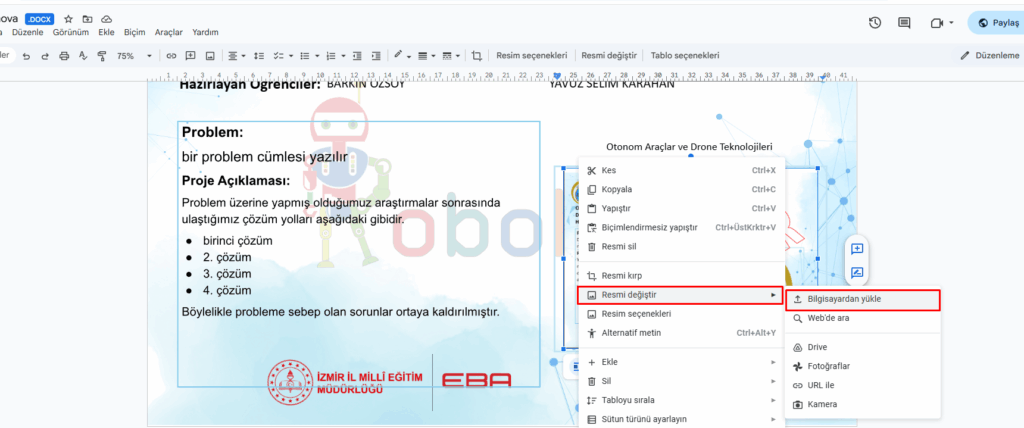This screenshot has height=428, width=1024.
Task: Expand the Sil context menu item
Action: tap(681, 381)
